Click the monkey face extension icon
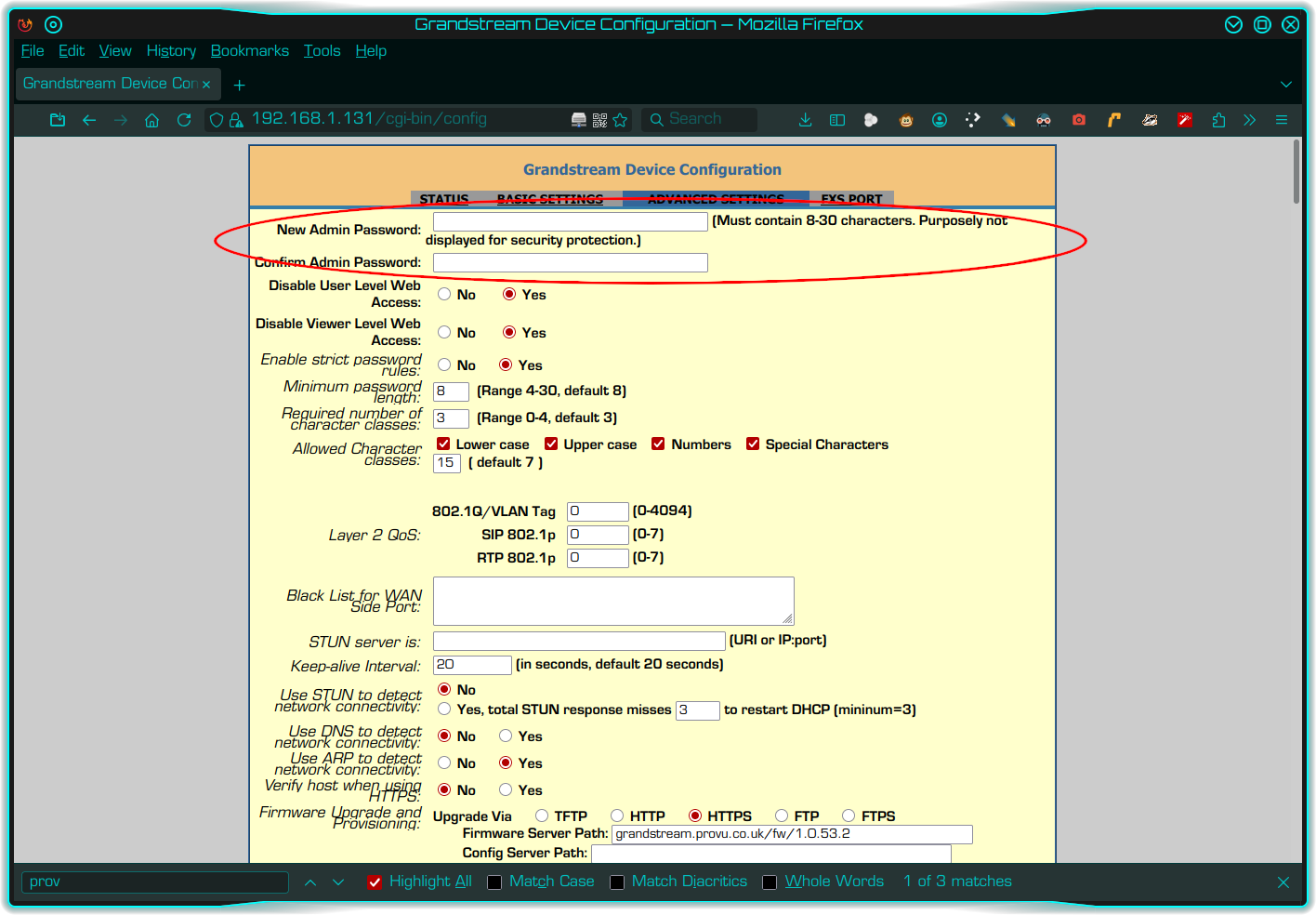The image size is (1316, 915). [906, 120]
